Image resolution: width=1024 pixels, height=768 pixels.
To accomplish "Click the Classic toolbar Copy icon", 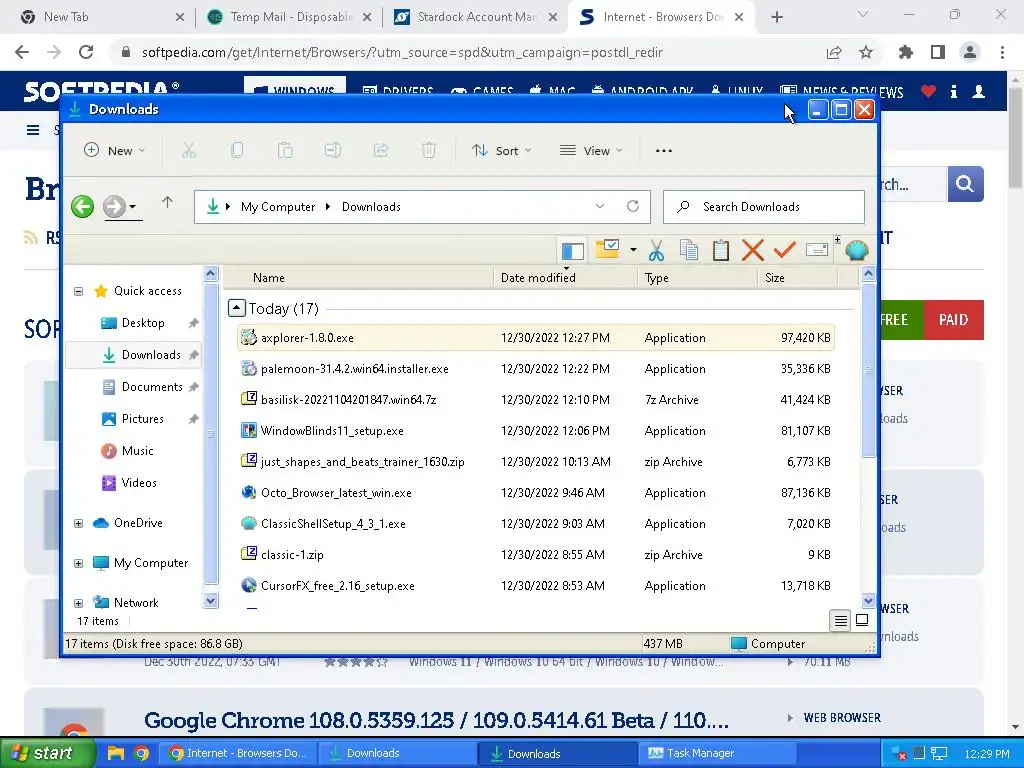I will 688,250.
